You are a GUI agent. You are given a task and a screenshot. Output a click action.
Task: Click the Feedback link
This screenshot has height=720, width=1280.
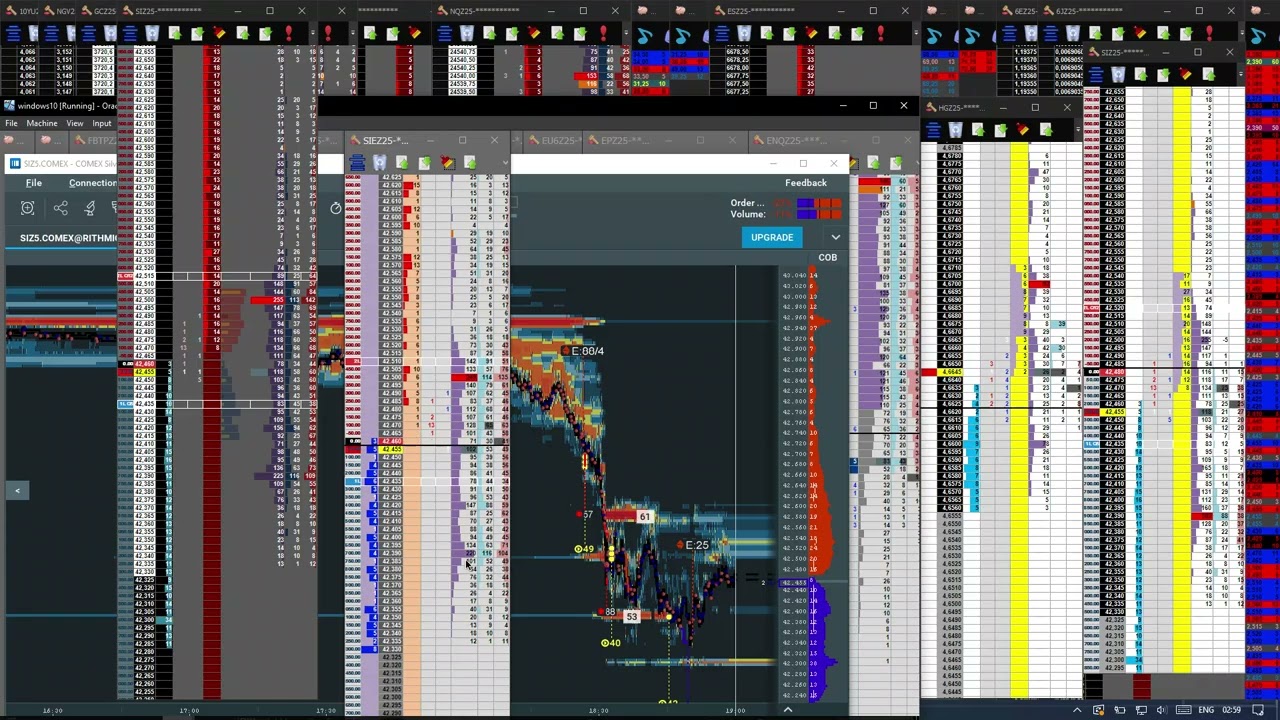point(806,183)
